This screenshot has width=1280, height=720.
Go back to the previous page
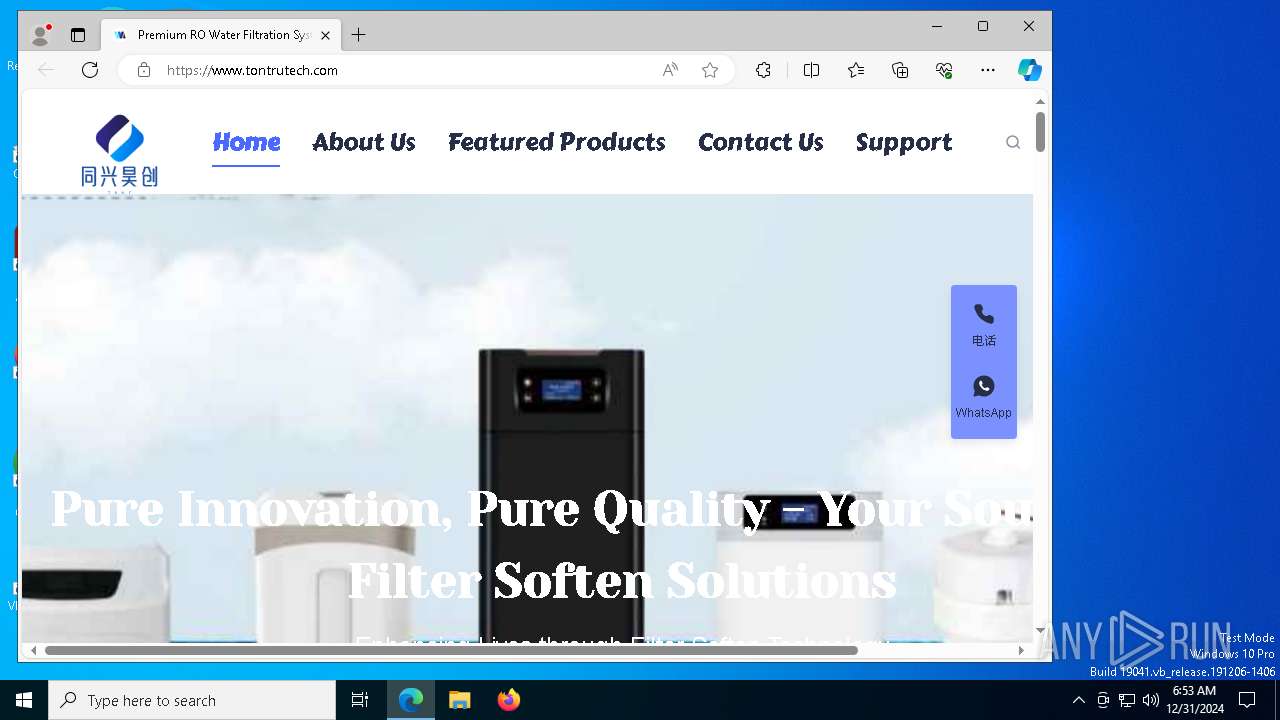point(46,70)
